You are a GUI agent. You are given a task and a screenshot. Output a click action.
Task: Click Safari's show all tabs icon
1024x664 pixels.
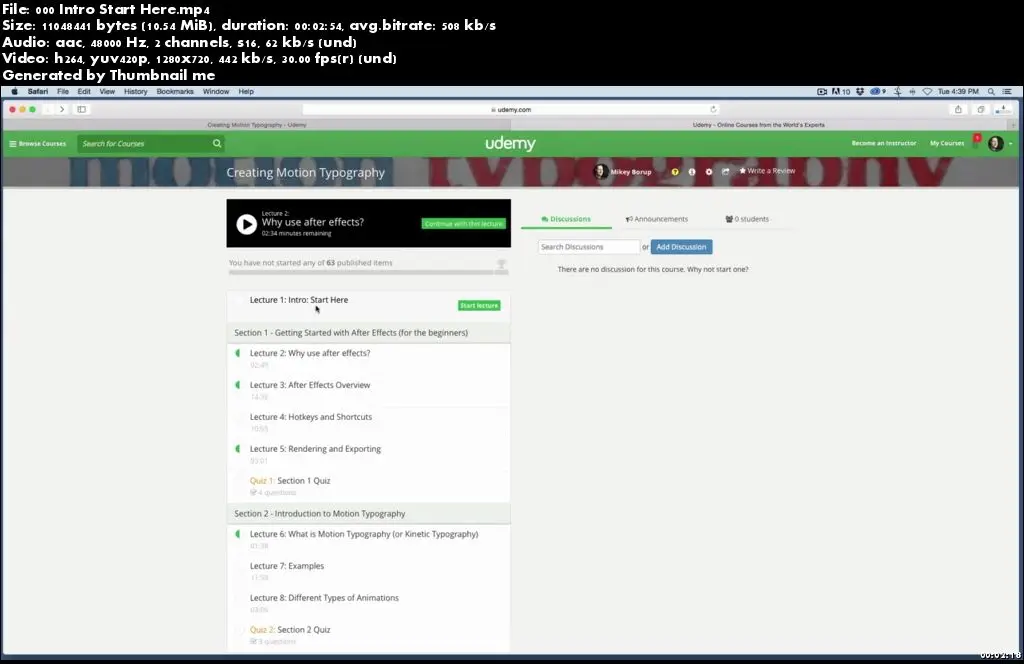tap(980, 109)
